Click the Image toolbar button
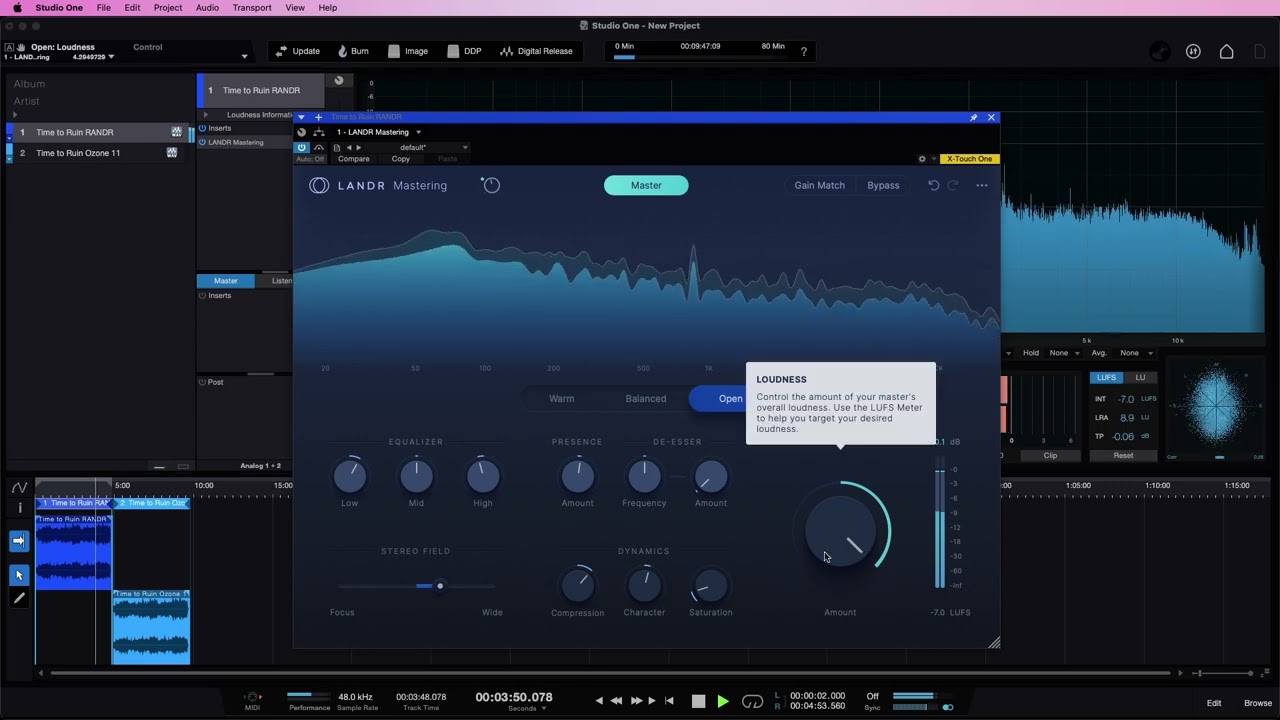The height and width of the screenshot is (720, 1280). pos(408,51)
